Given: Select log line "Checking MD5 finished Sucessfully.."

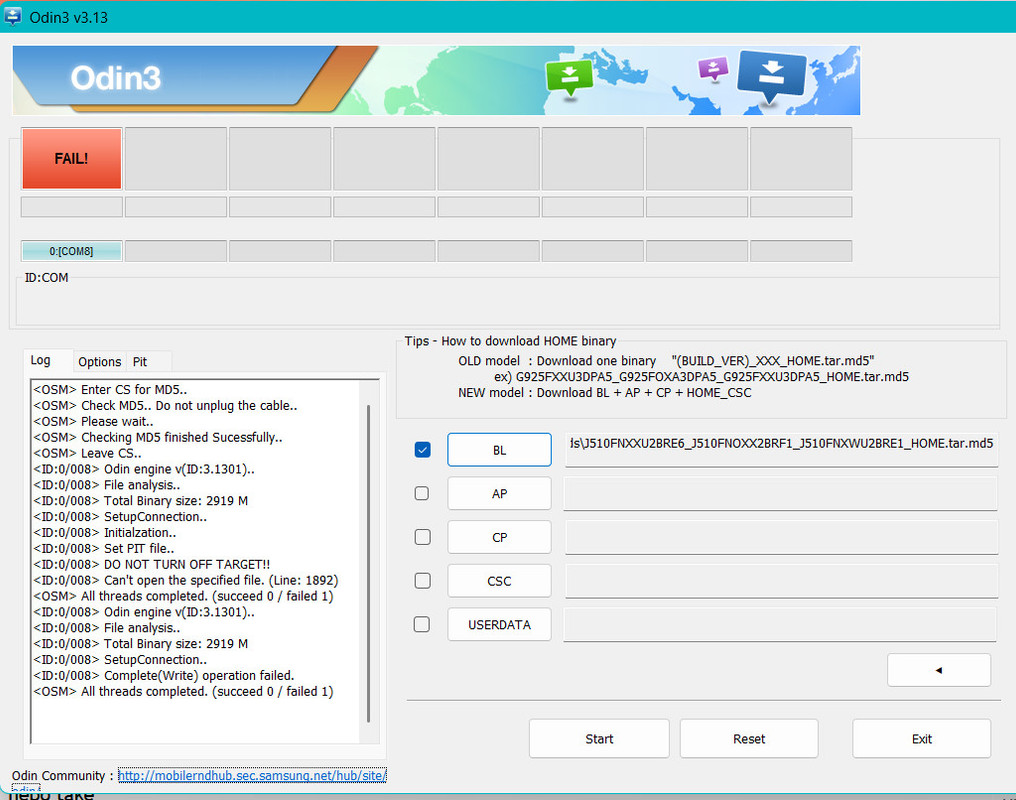Looking at the screenshot, I should [x=157, y=437].
